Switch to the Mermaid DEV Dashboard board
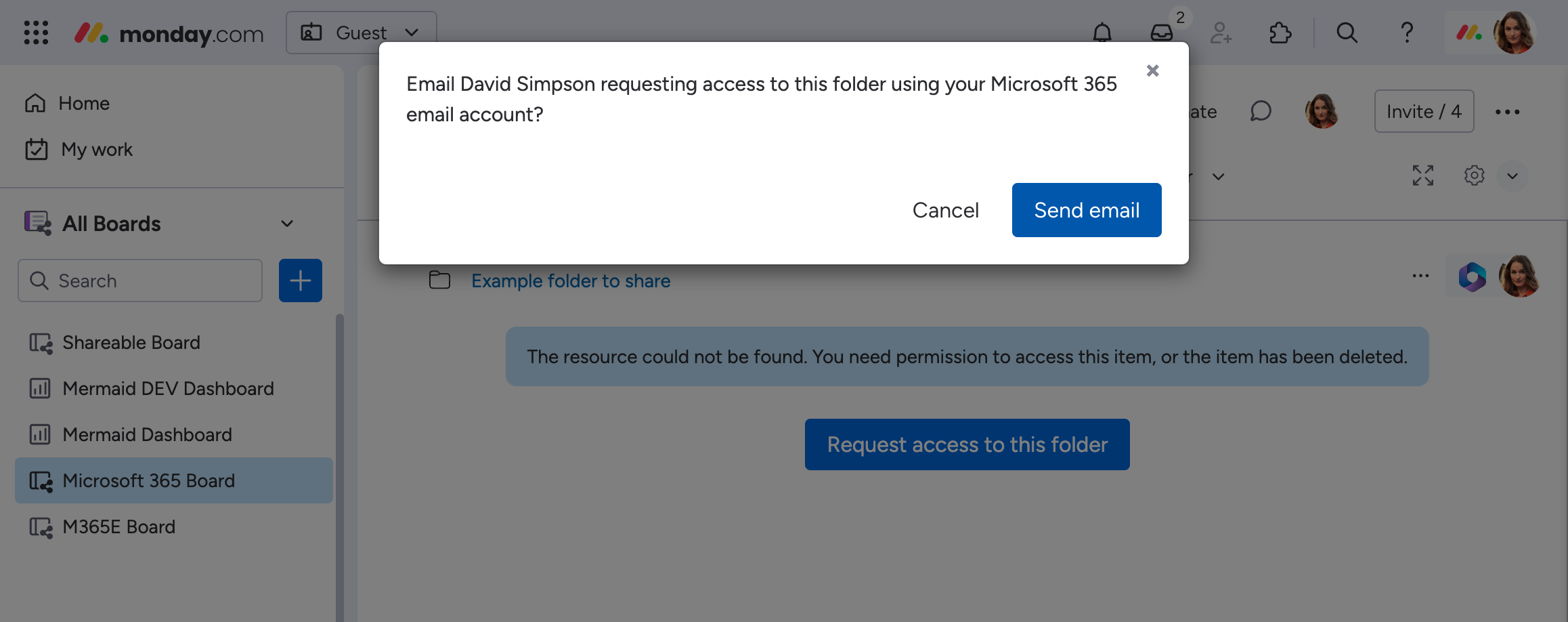Image resolution: width=1568 pixels, height=622 pixels. (x=168, y=388)
